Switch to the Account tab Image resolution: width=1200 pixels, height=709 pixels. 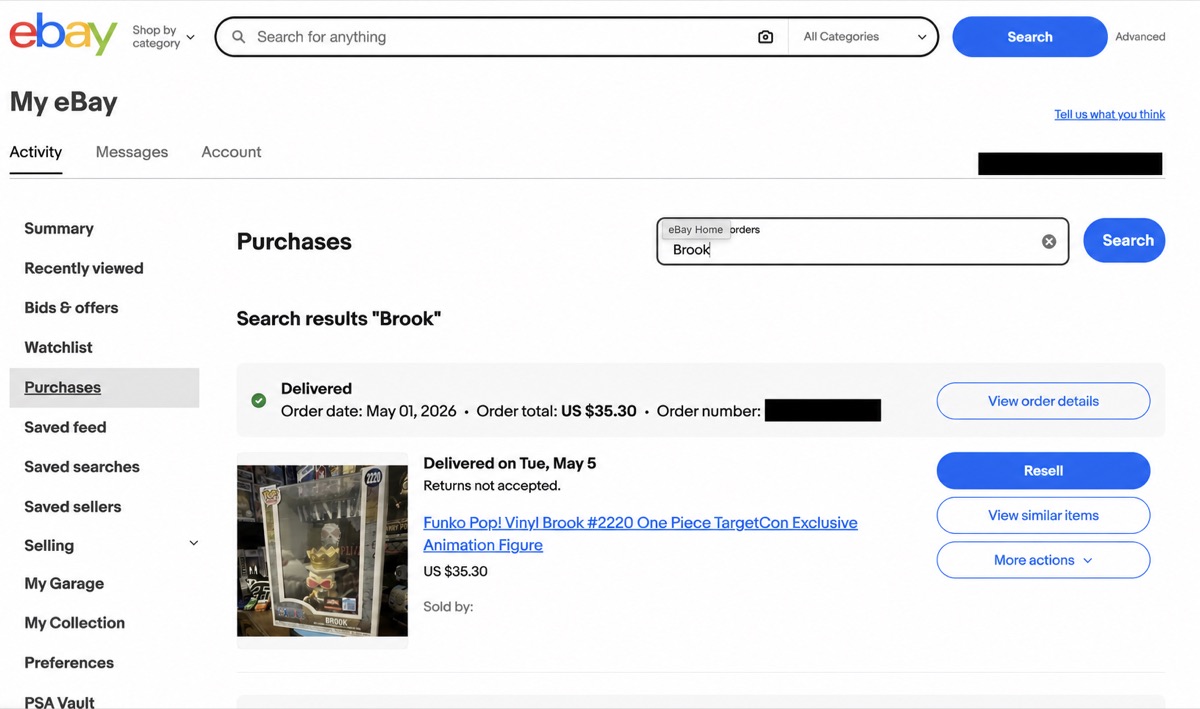point(231,152)
